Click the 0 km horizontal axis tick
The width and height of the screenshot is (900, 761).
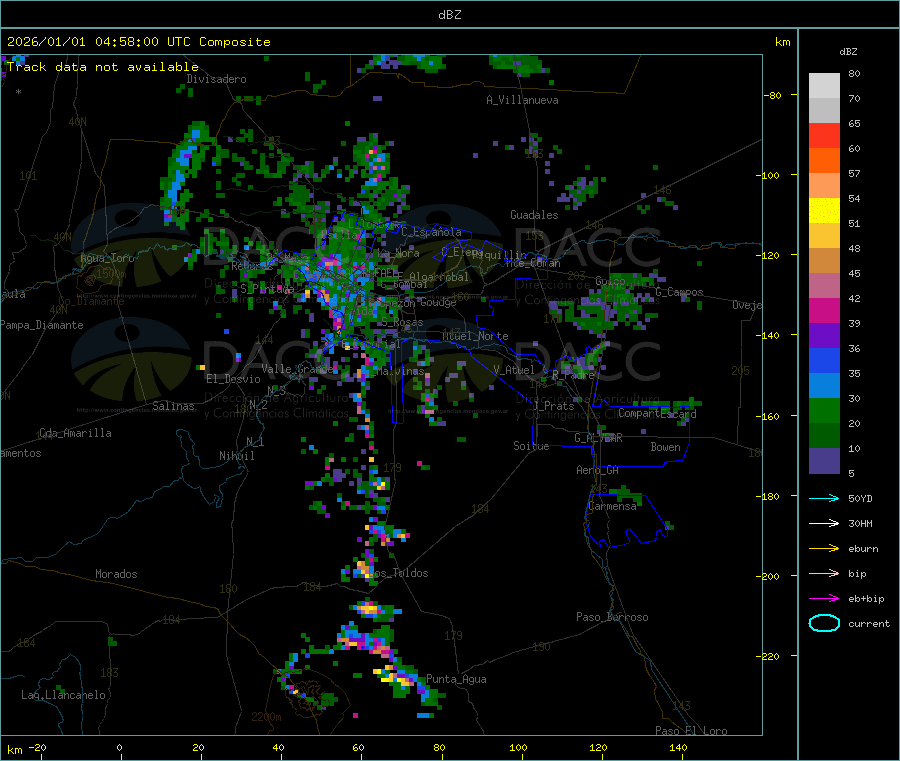119,747
